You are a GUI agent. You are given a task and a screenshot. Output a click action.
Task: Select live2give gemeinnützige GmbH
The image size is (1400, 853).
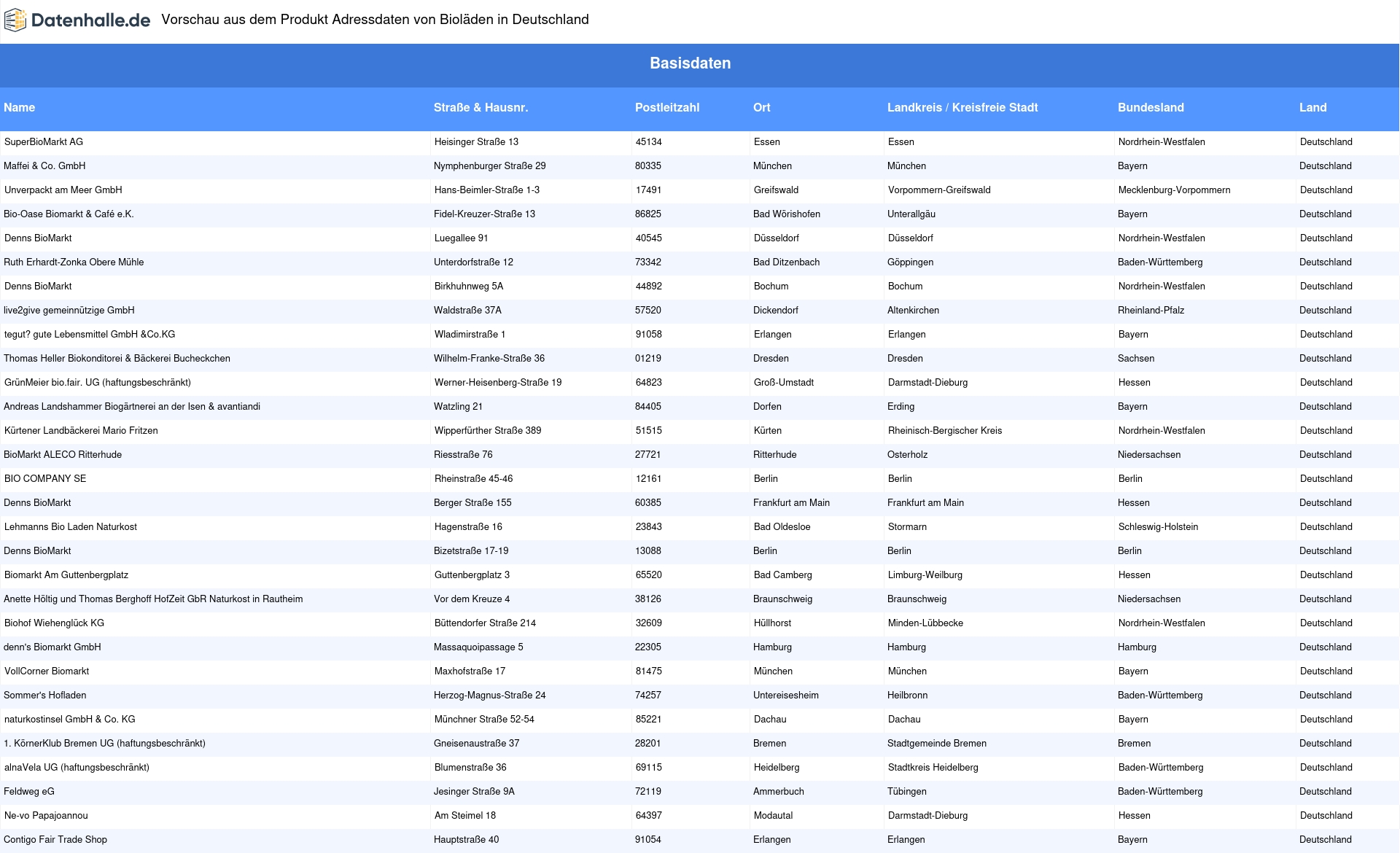point(69,311)
